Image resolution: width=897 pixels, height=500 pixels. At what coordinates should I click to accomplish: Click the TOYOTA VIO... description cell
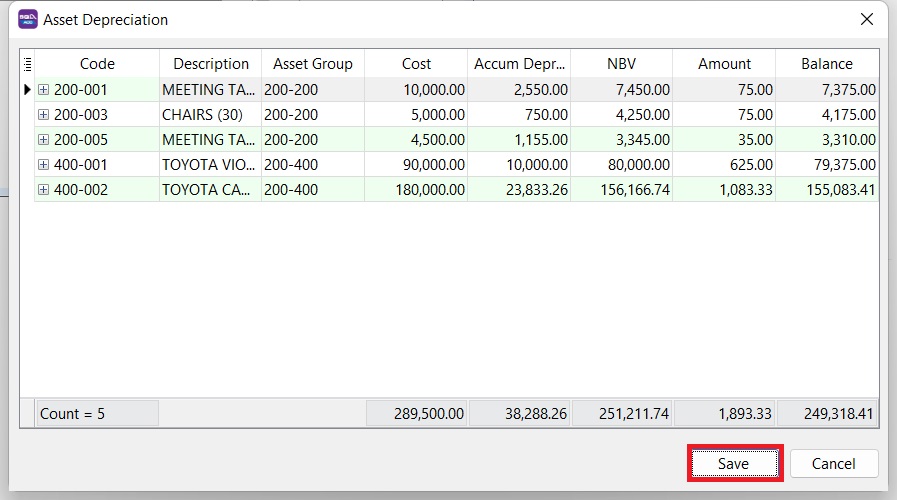[x=211, y=165]
